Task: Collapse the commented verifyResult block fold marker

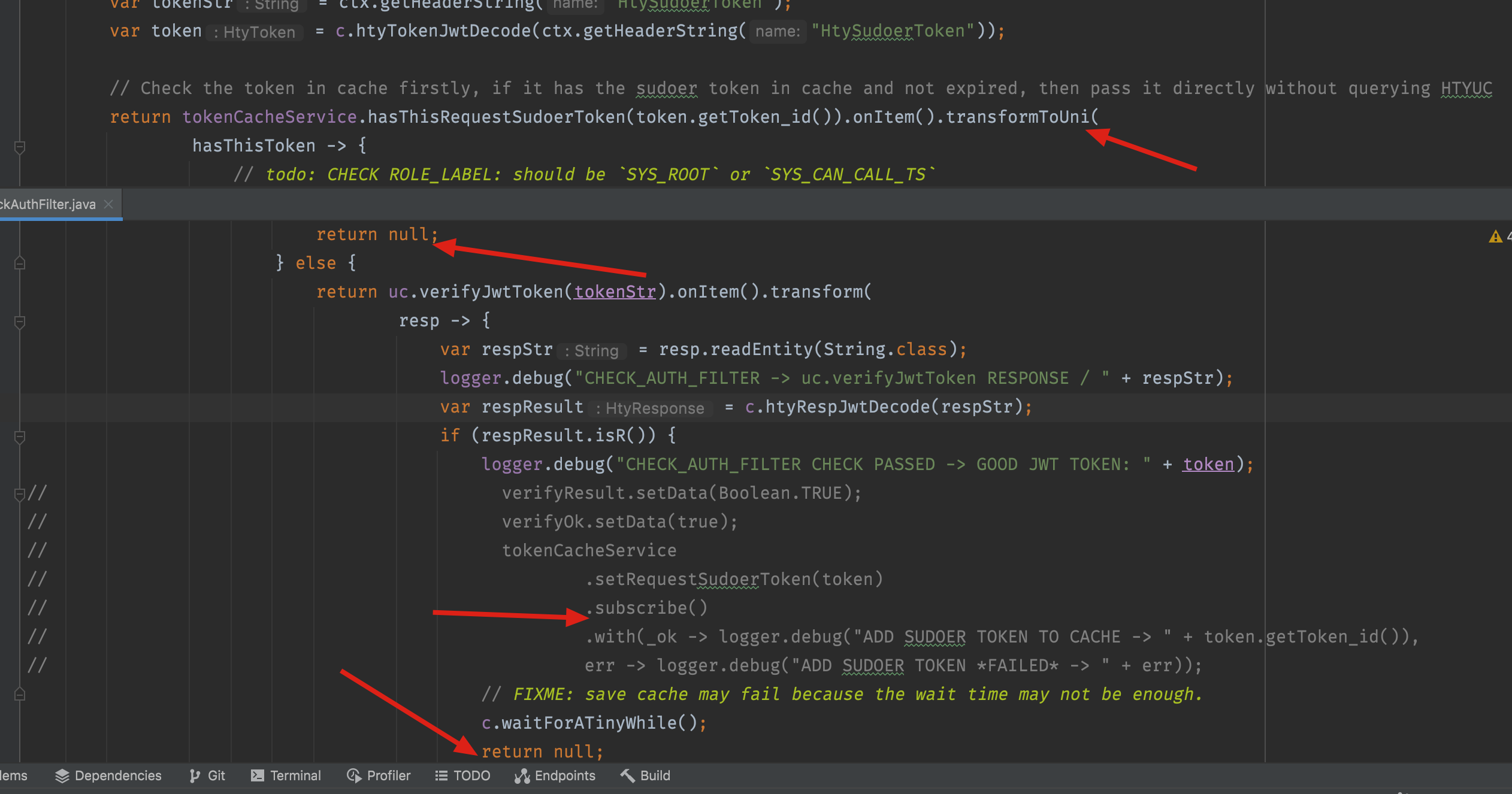Action: (20, 494)
